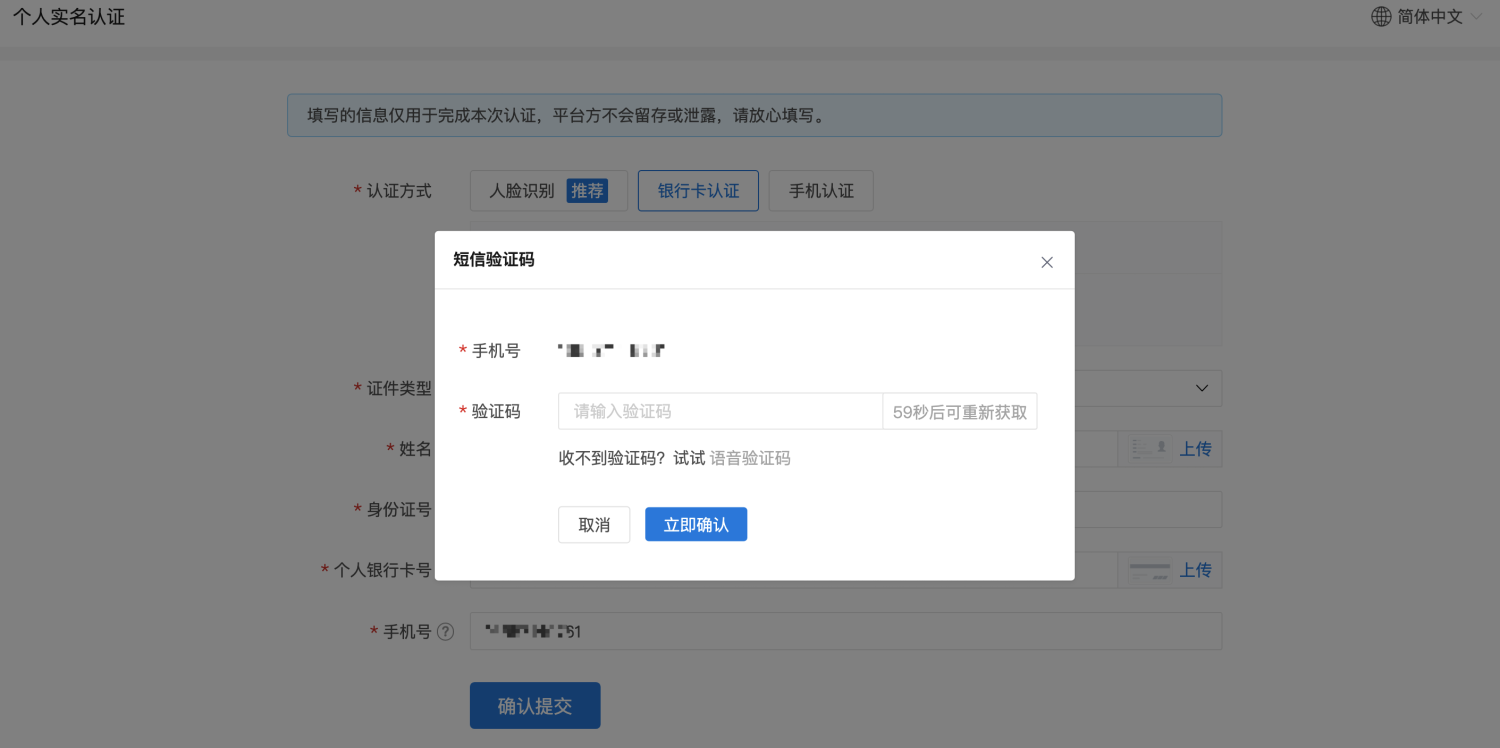Focus the 请输入验证码 input field
Image resolution: width=1500 pixels, height=748 pixels.
point(720,411)
